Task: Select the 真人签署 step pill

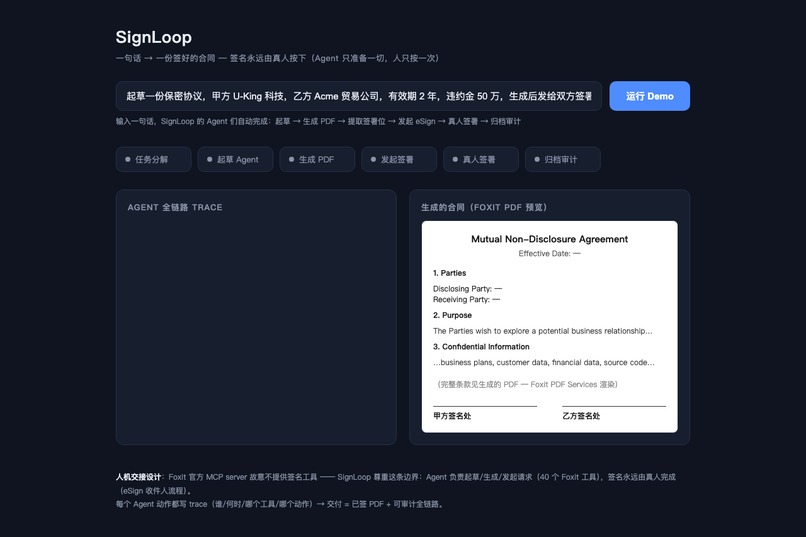Action: pyautogui.click(x=481, y=159)
